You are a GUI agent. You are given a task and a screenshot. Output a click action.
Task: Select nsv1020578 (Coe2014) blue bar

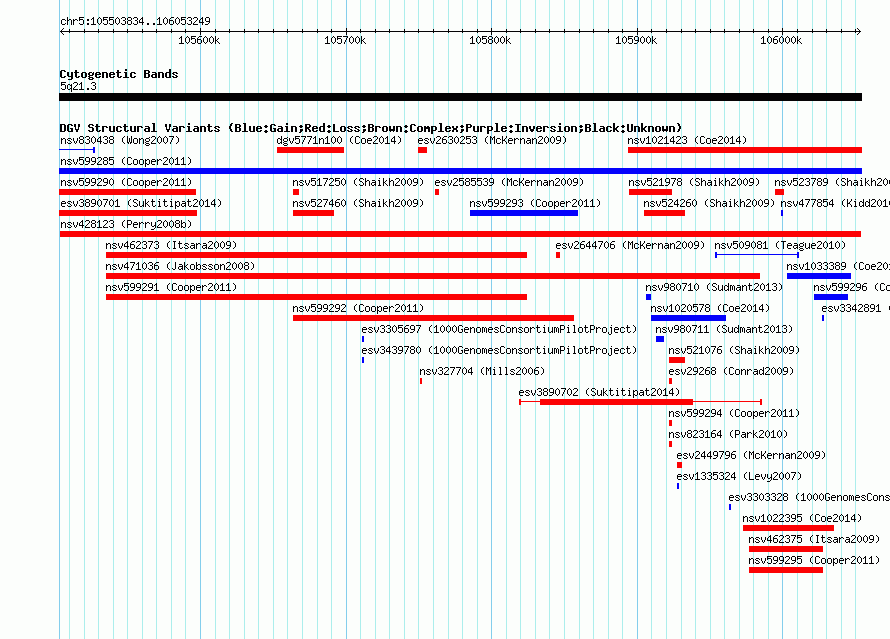(x=689, y=318)
